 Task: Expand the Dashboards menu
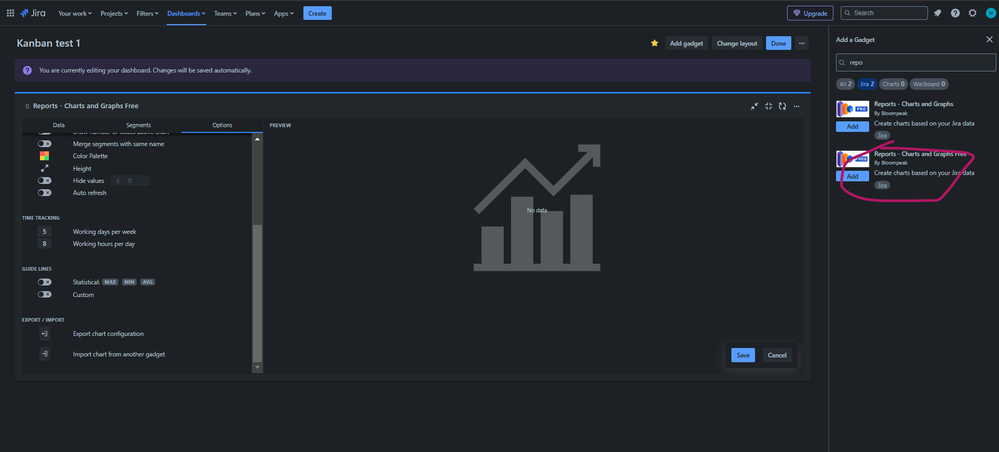click(x=186, y=13)
